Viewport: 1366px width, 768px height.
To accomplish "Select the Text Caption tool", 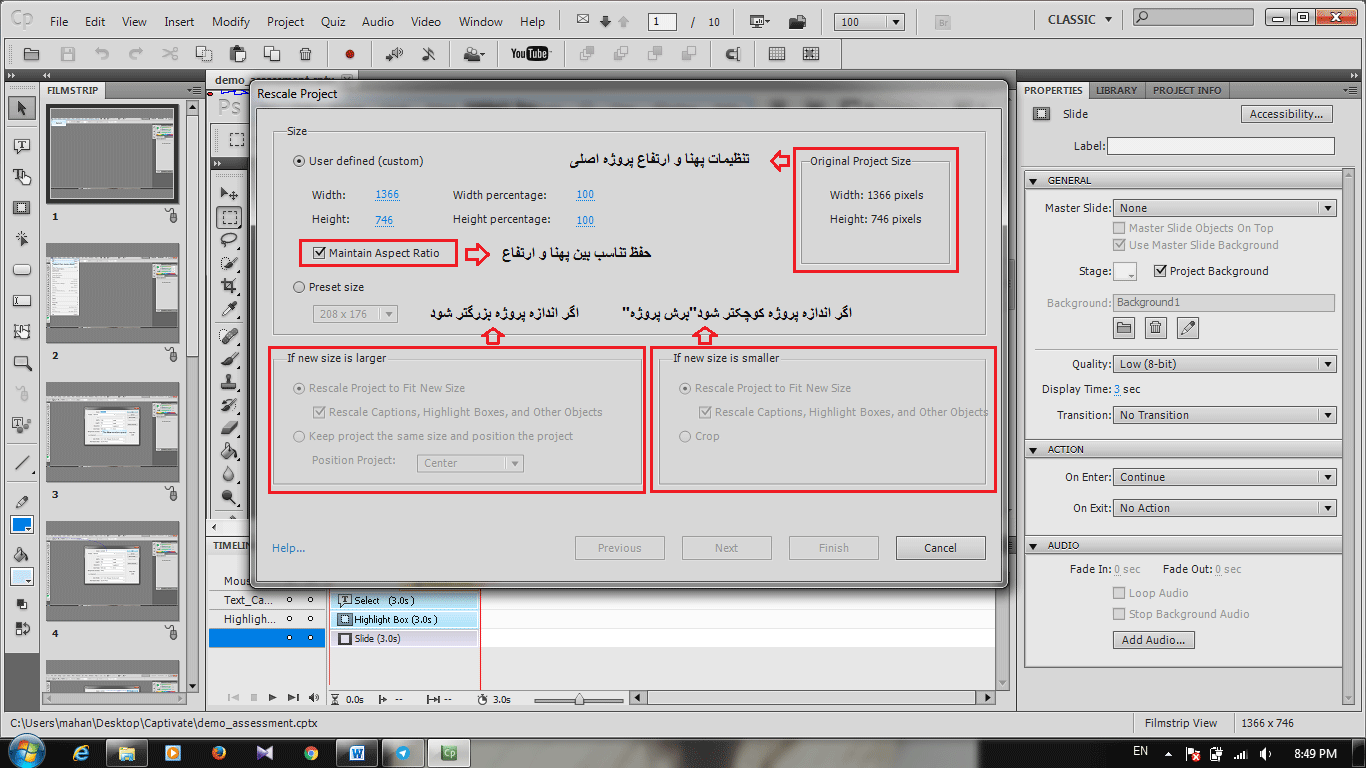I will 22,146.
